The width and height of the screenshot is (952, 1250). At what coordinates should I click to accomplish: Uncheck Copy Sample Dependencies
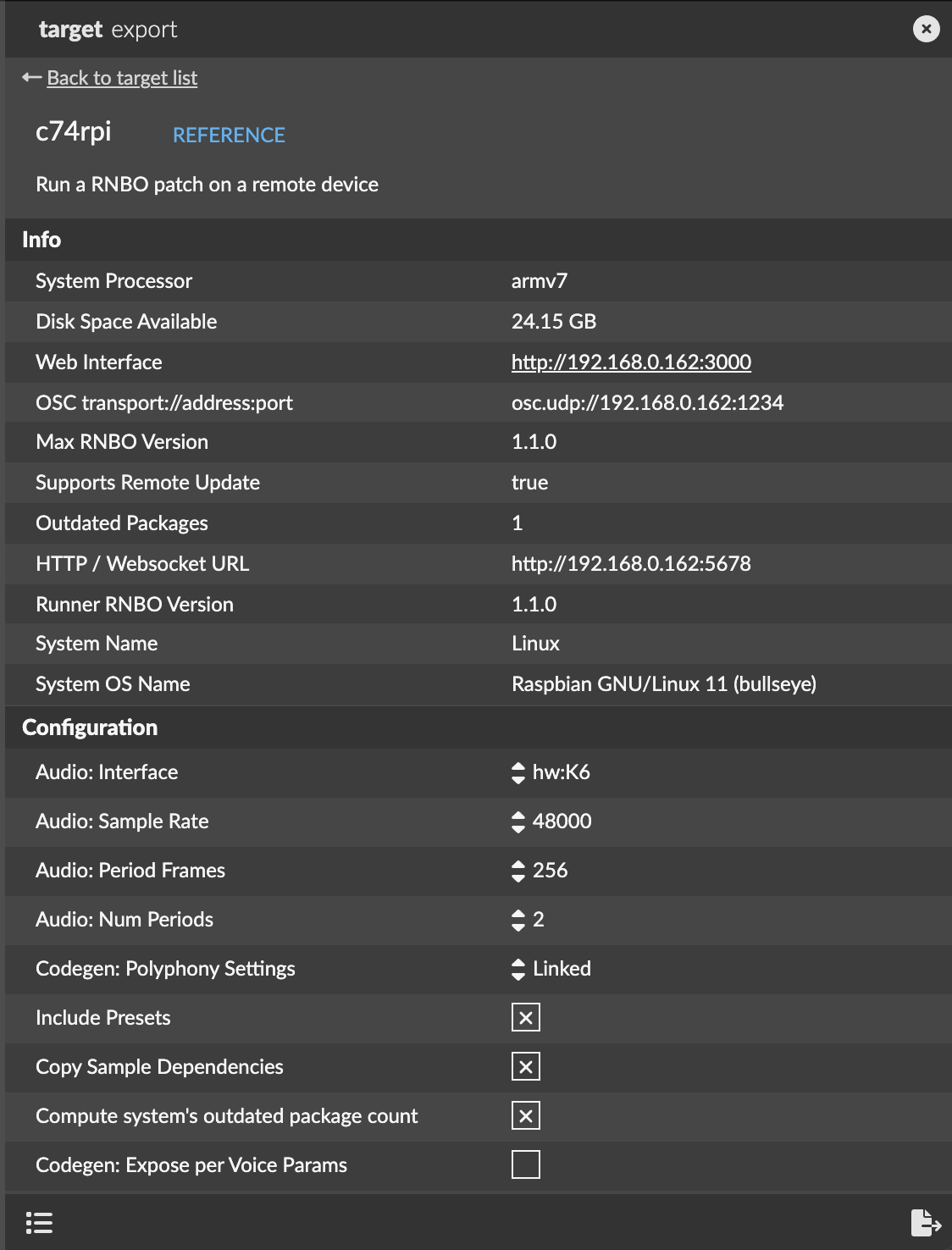[525, 1067]
